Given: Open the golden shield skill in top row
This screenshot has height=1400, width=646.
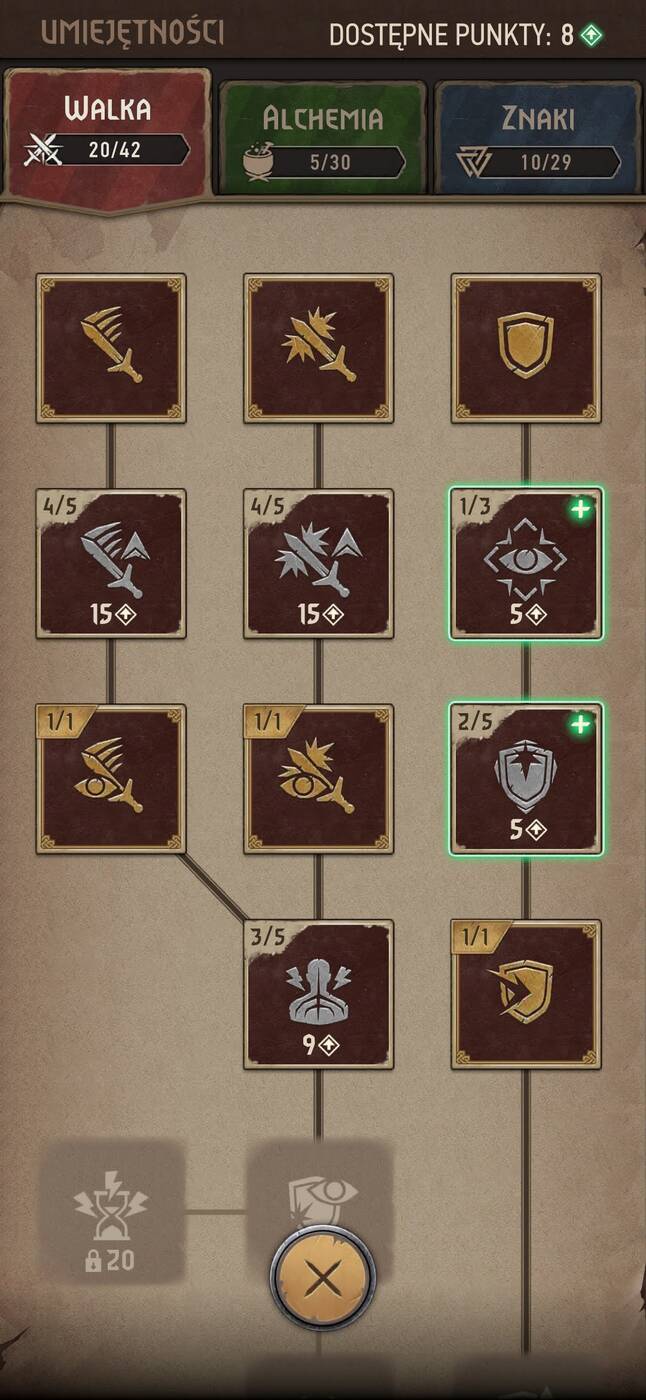Looking at the screenshot, I should [526, 348].
